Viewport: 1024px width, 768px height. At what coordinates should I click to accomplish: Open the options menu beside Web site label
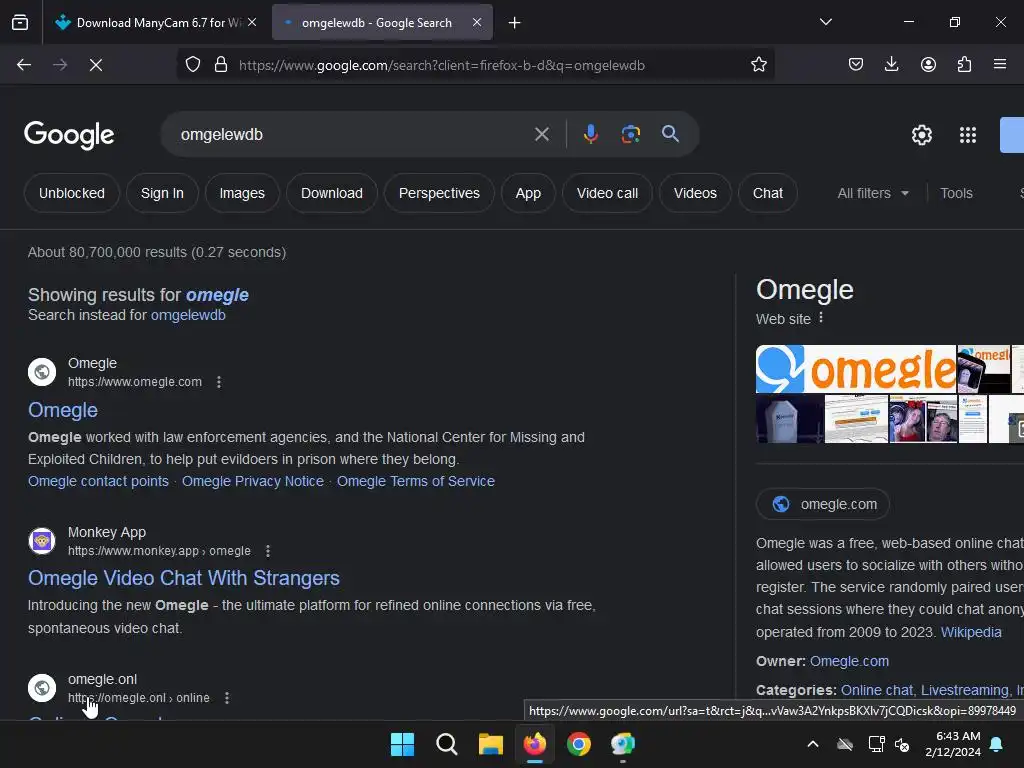pos(821,318)
